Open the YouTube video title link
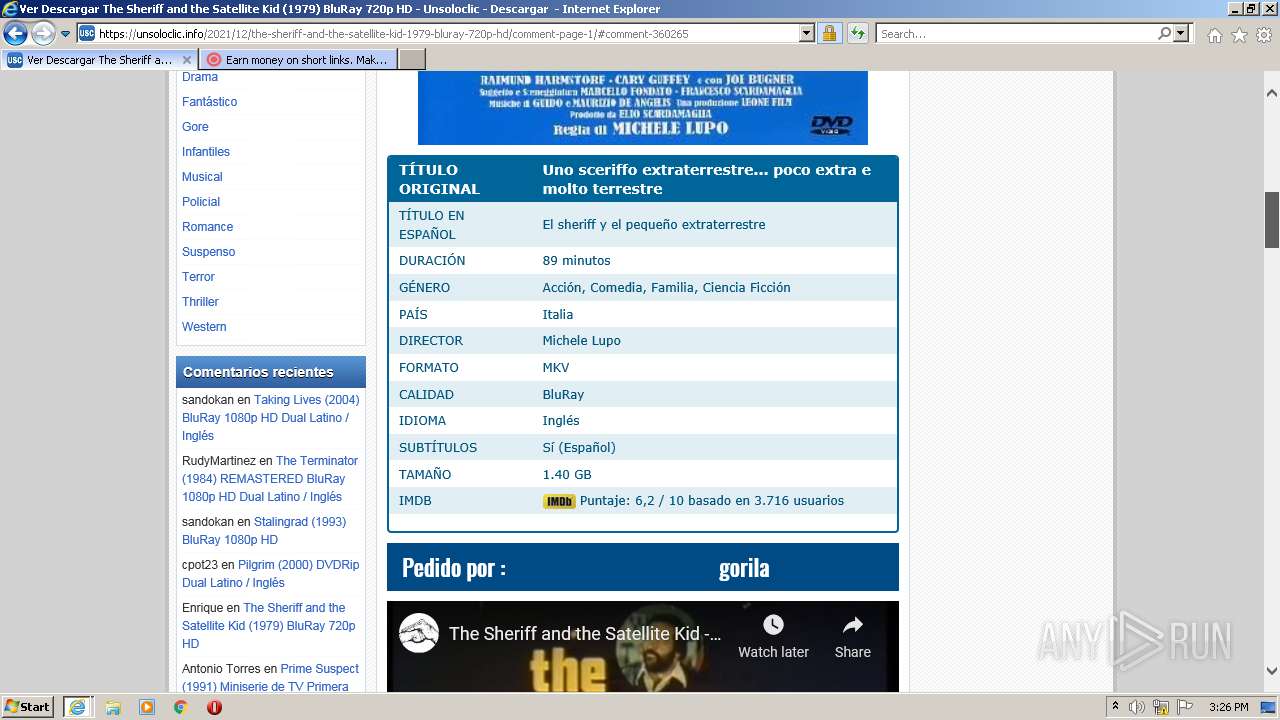 (x=585, y=634)
